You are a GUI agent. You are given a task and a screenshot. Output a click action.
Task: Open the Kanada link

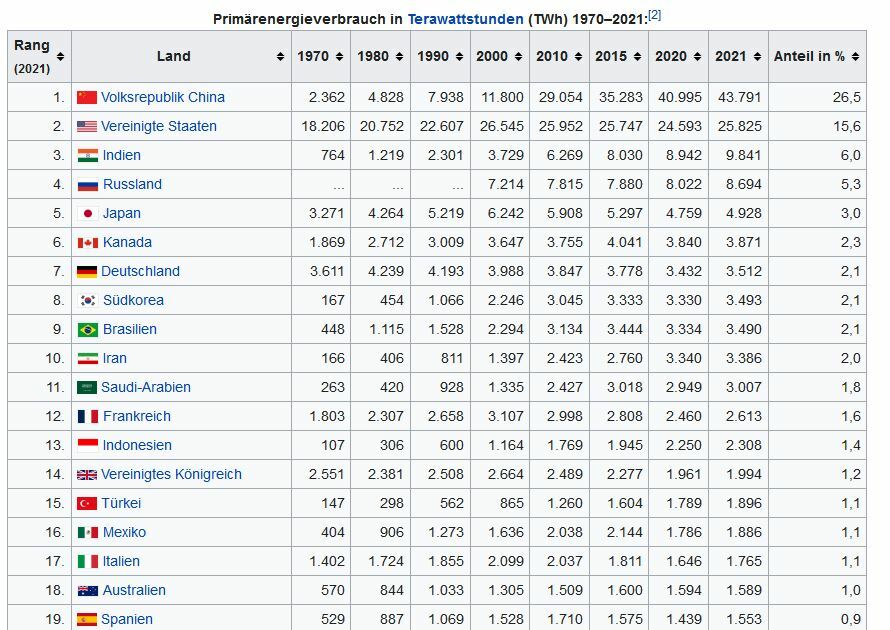127,242
